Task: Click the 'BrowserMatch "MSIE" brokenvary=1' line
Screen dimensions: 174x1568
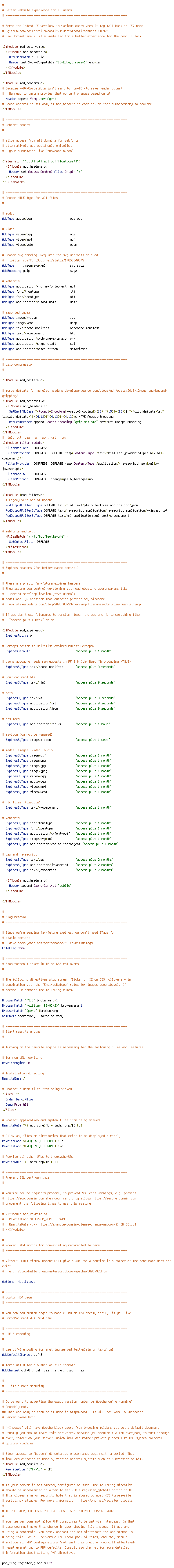Action: [29, 1000]
